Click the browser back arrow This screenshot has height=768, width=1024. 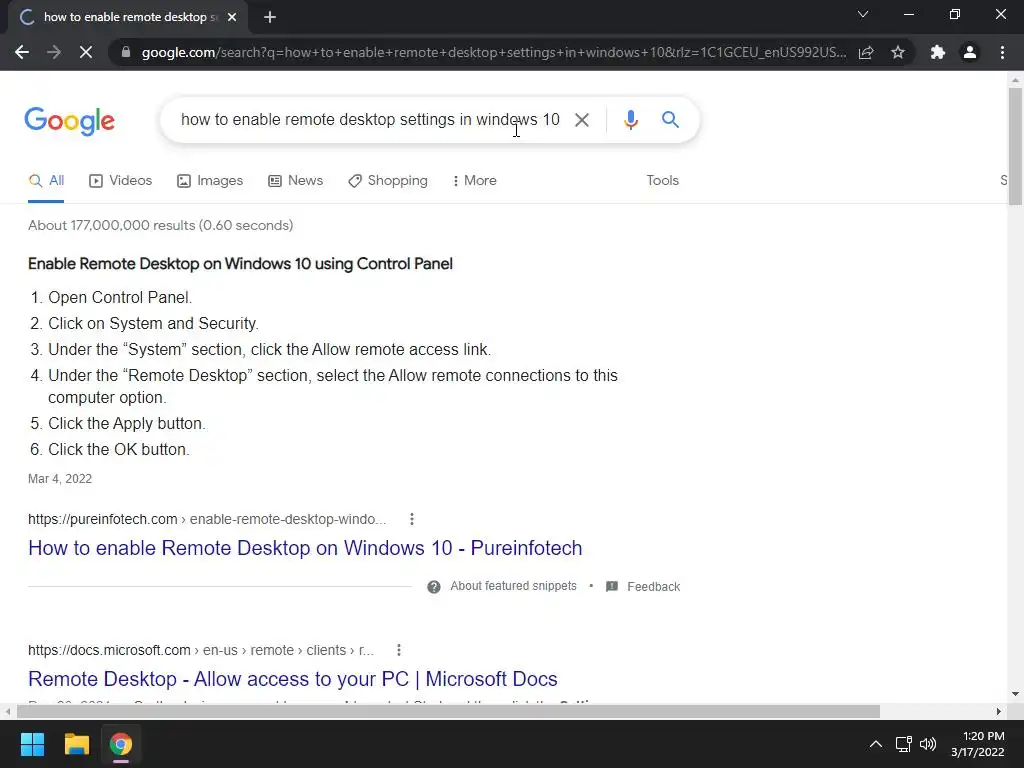coord(22,52)
